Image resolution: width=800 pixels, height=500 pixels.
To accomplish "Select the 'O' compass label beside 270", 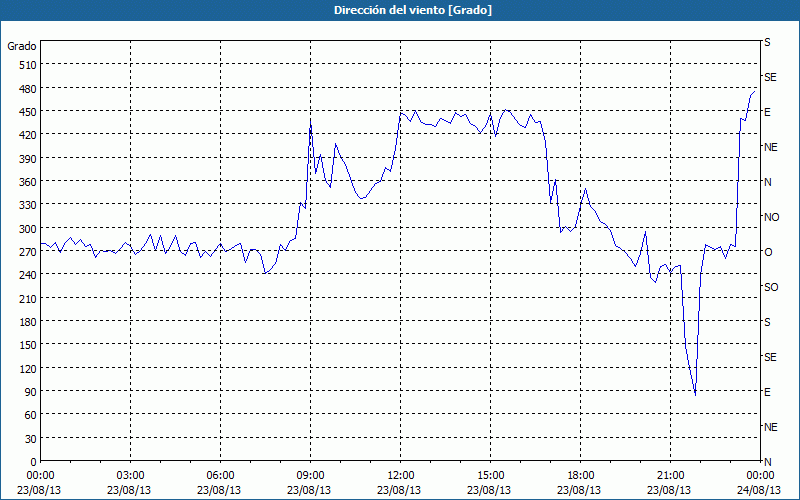I will (x=768, y=252).
